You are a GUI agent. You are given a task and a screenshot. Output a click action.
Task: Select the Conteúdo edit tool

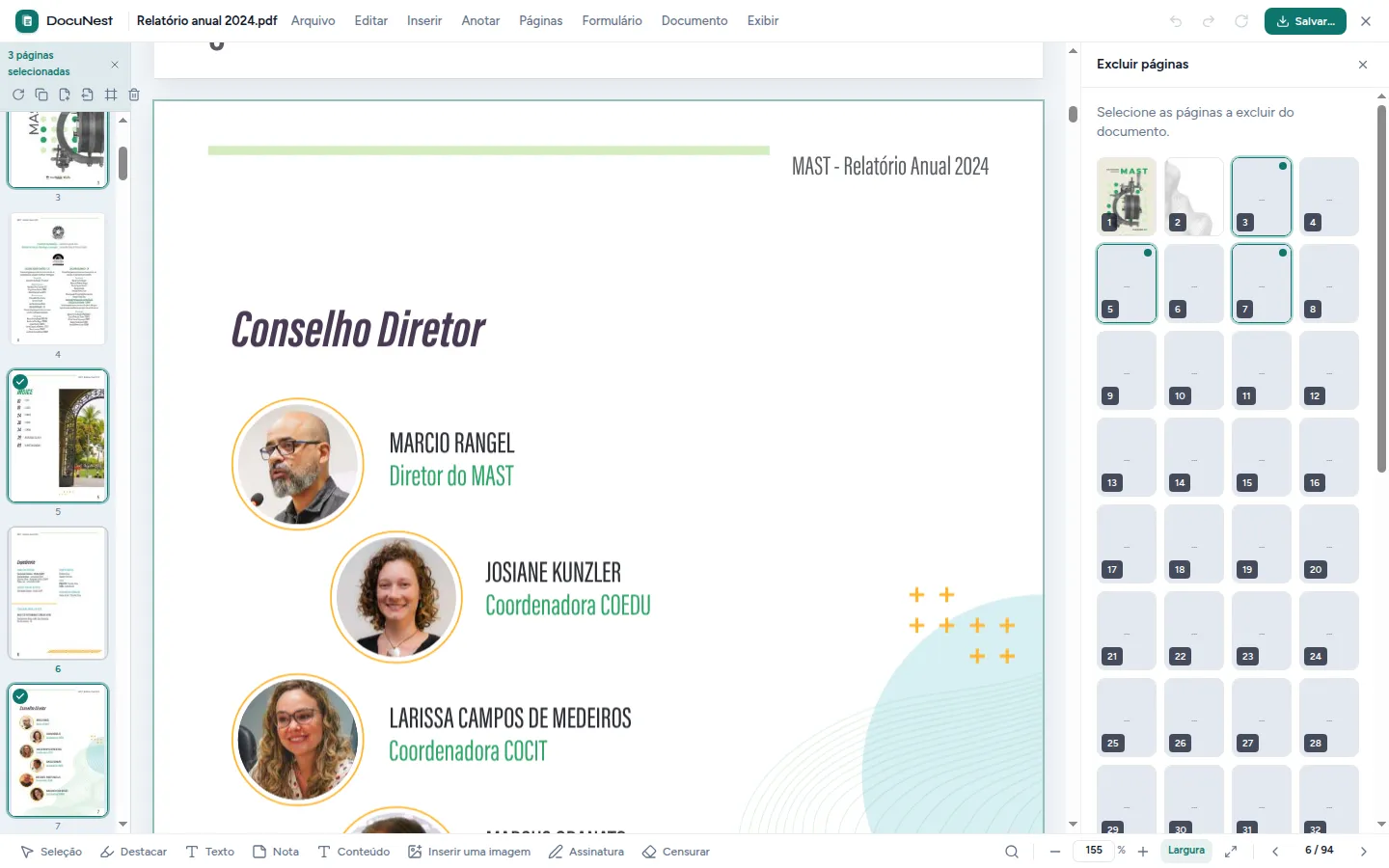pos(354,852)
